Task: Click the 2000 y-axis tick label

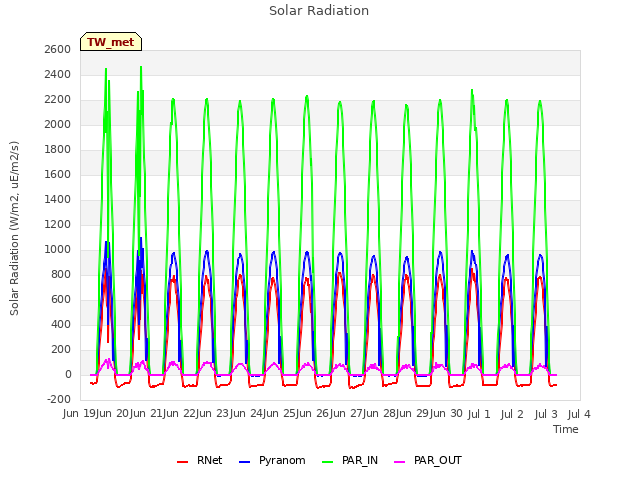Action: click(x=58, y=124)
